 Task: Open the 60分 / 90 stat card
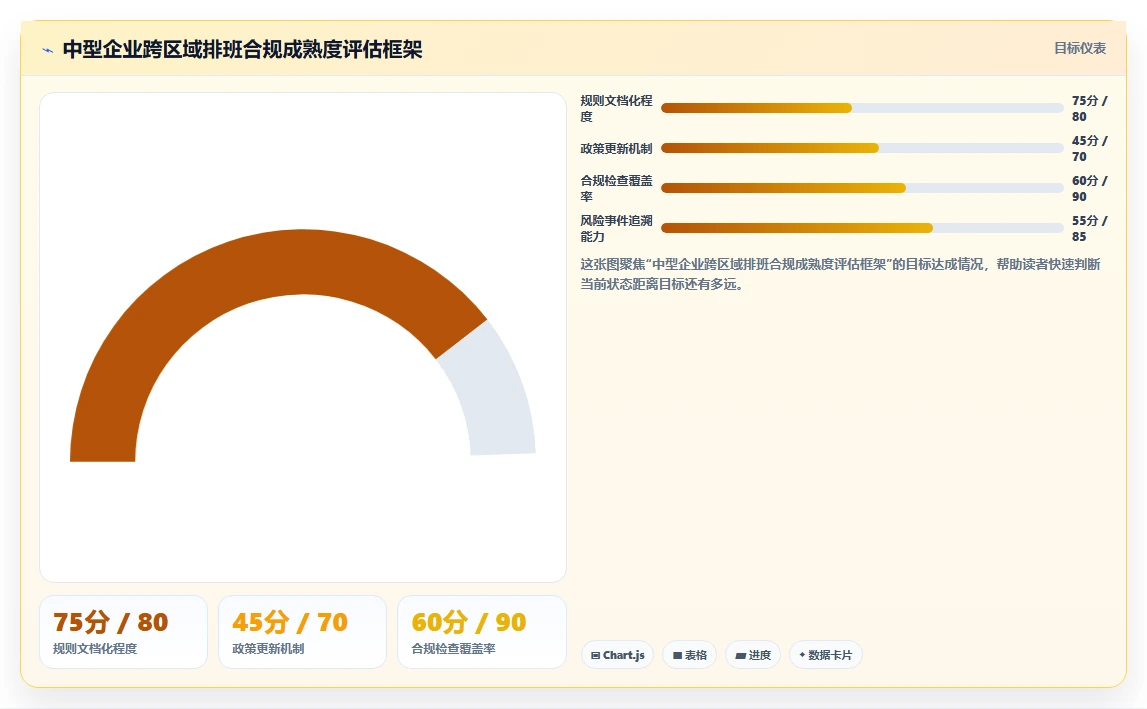click(x=481, y=632)
